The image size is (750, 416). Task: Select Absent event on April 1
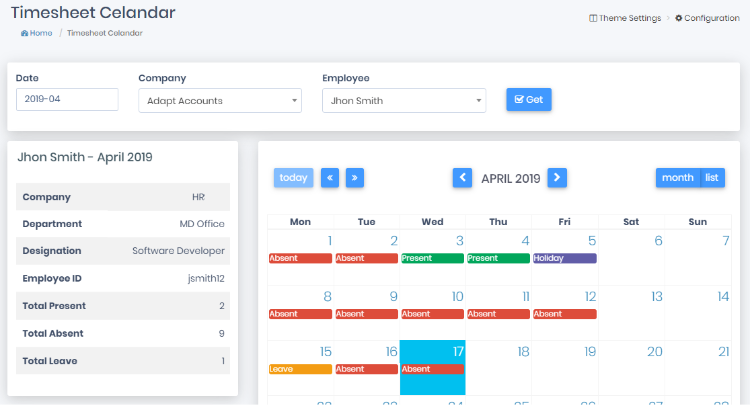pos(300,258)
